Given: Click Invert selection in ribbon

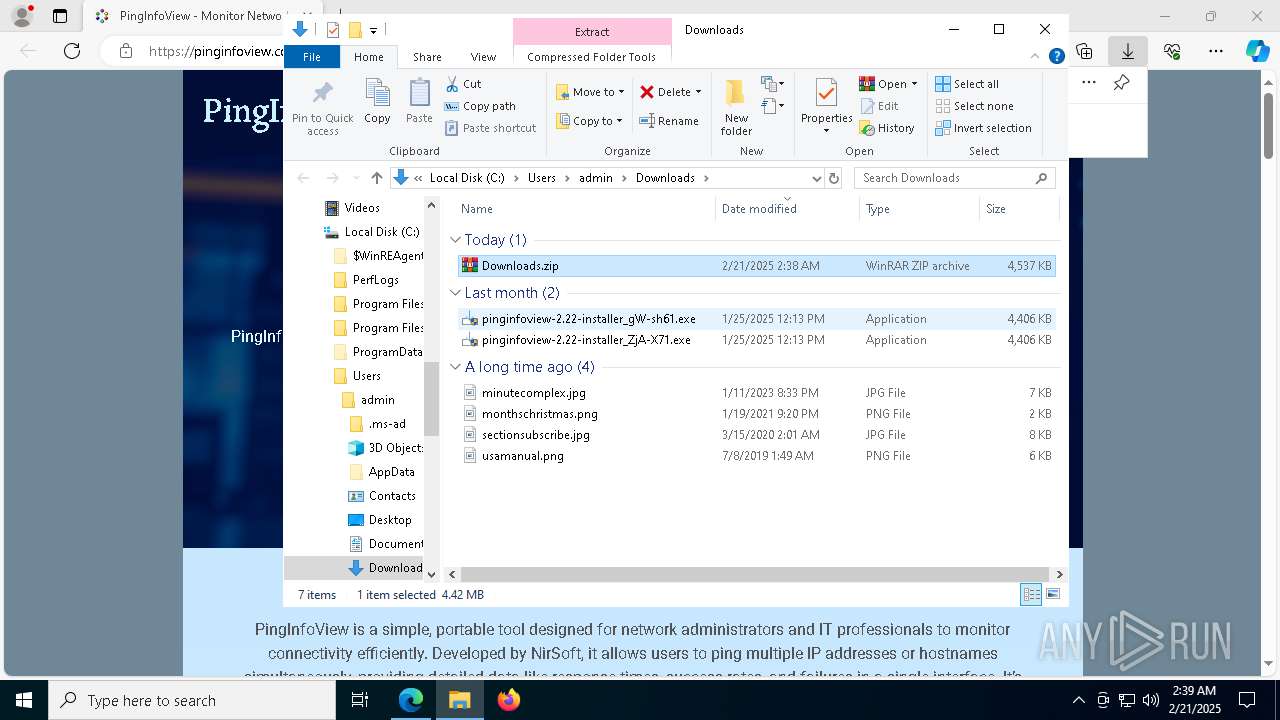Looking at the screenshot, I should pyautogui.click(x=983, y=128).
